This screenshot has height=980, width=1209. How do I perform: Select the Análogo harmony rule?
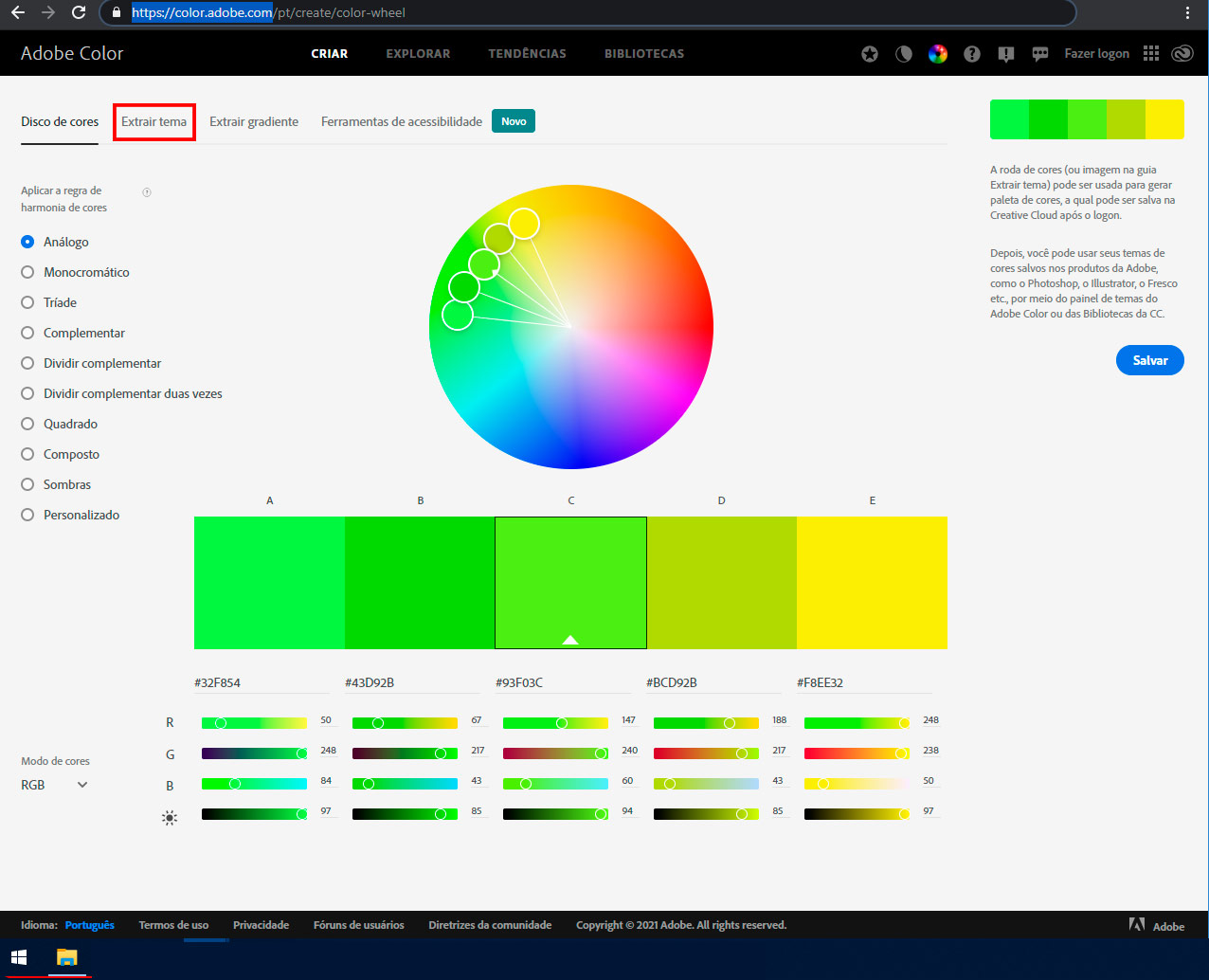(x=55, y=242)
